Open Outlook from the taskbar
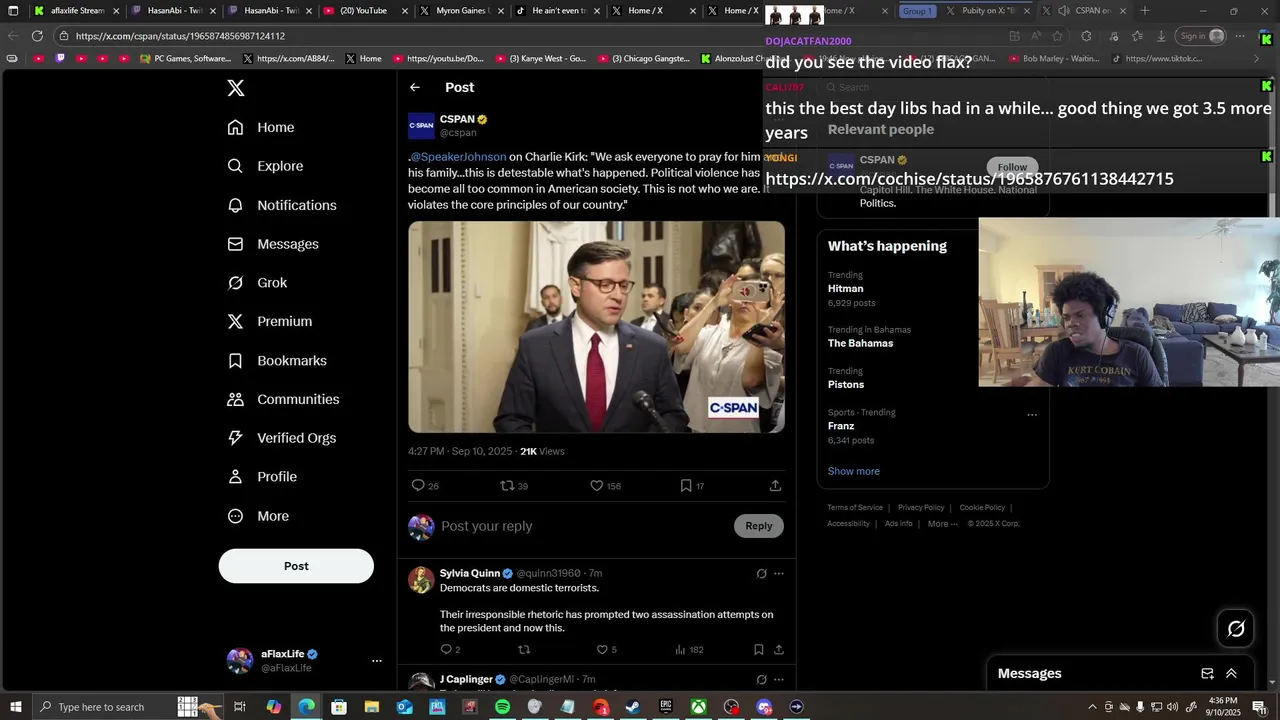This screenshot has width=1280, height=720. pyautogui.click(x=404, y=707)
